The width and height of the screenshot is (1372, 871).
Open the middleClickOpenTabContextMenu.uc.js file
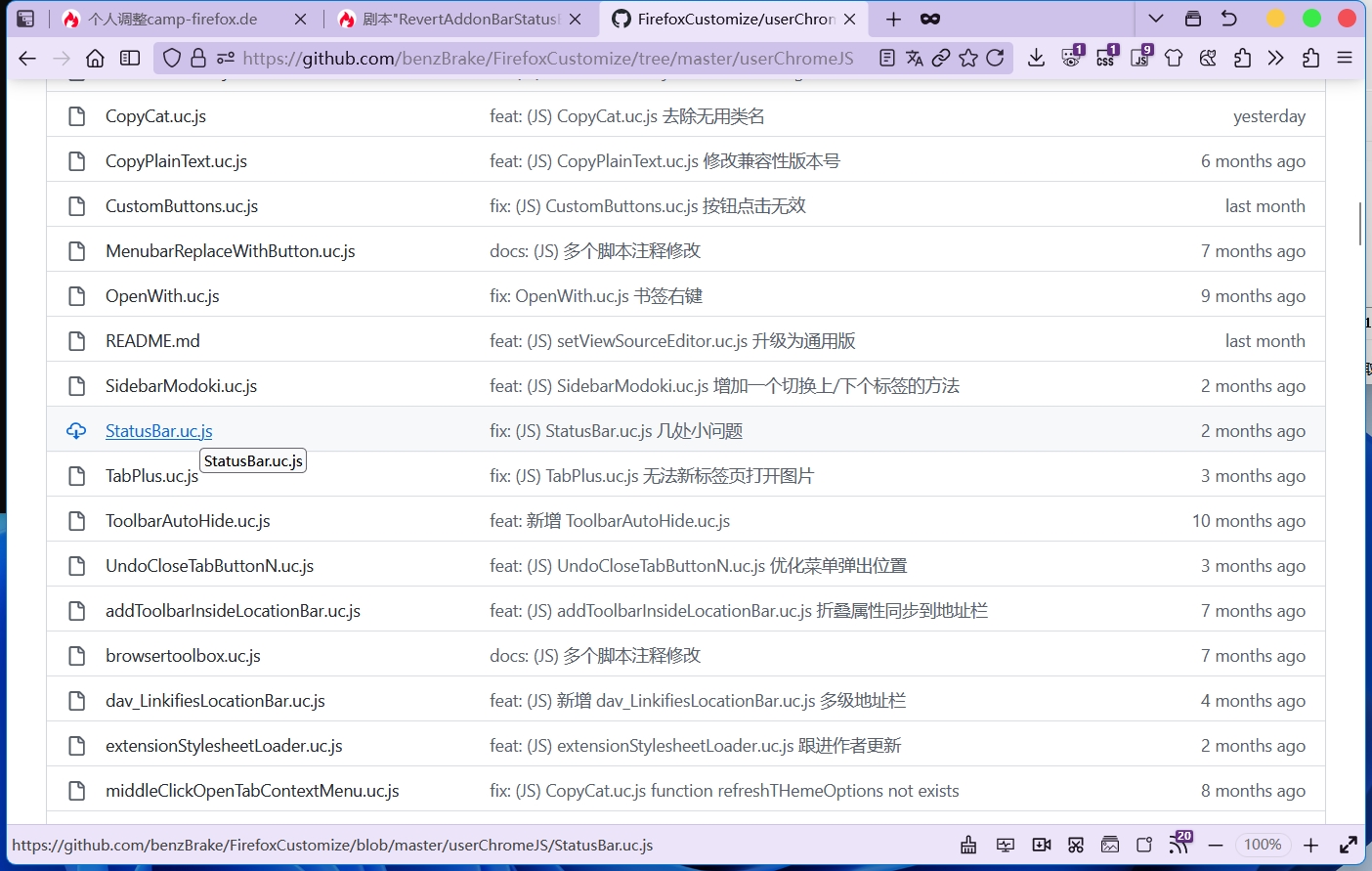[252, 791]
